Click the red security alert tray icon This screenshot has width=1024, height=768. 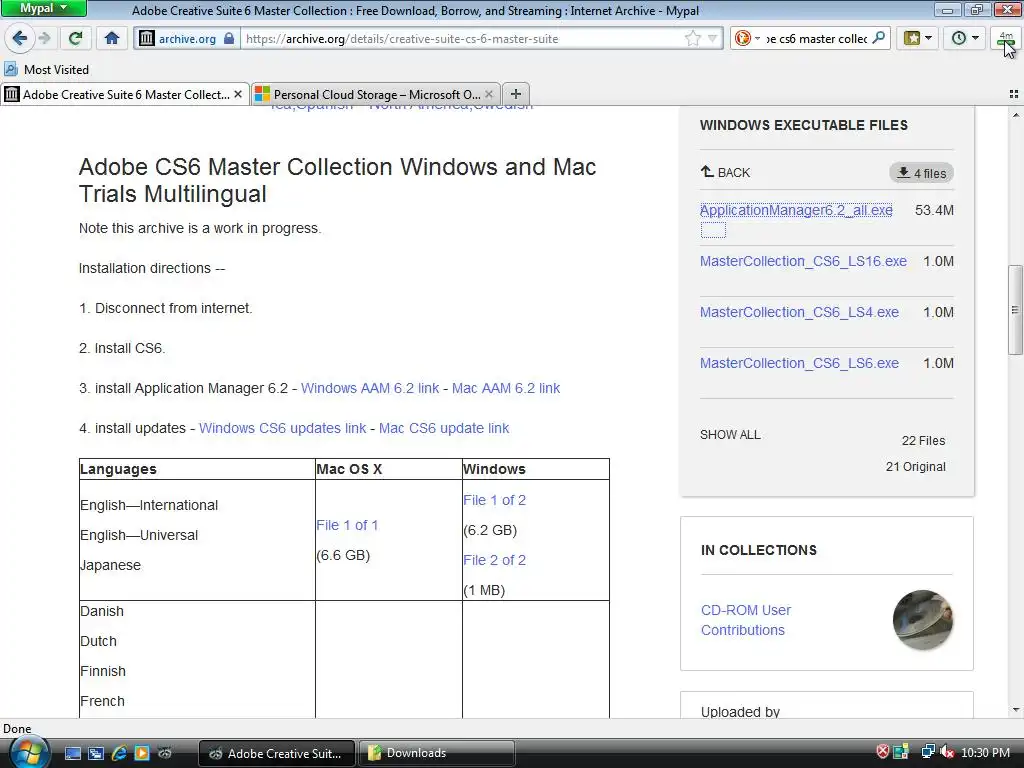882,752
